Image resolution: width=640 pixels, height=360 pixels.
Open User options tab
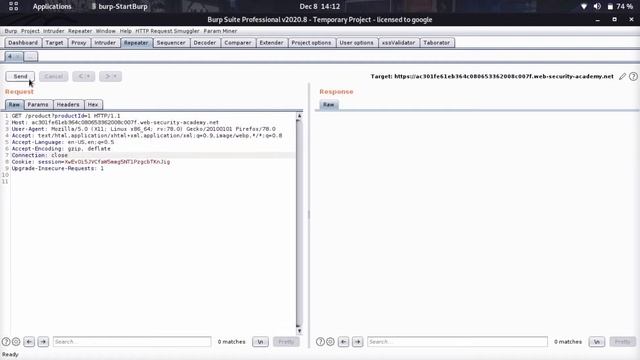point(357,43)
